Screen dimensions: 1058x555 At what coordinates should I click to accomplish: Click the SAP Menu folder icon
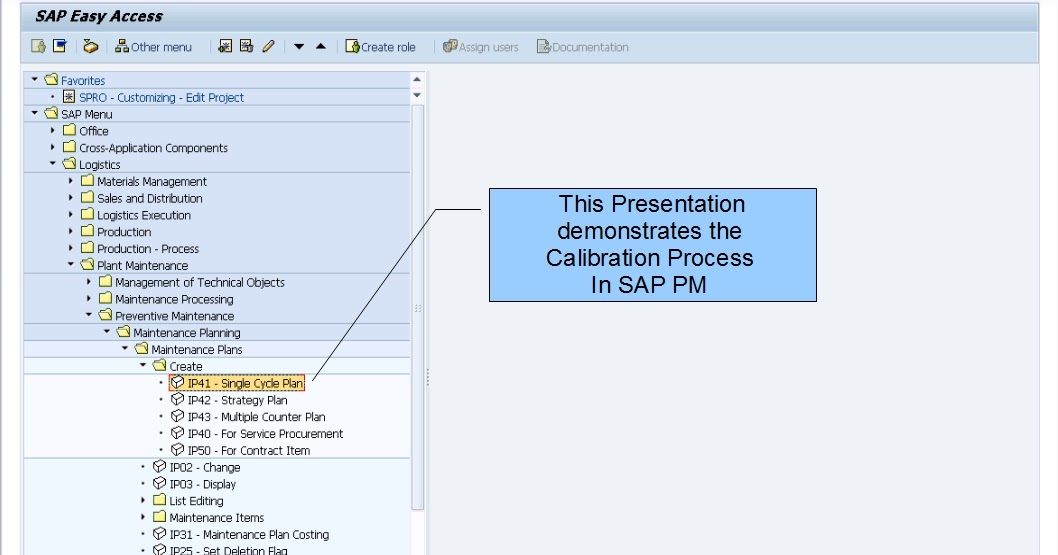51,113
